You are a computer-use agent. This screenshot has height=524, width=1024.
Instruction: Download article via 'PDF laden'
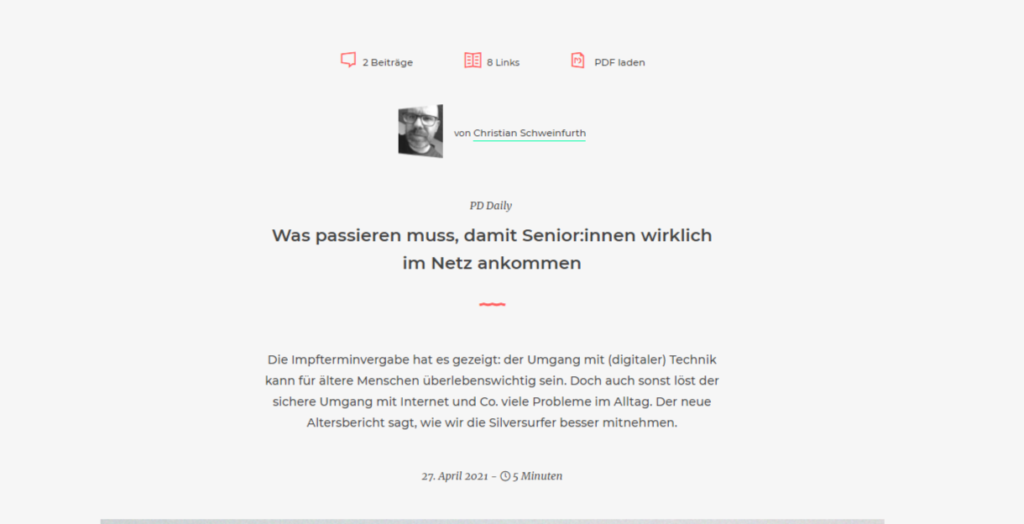[x=619, y=63]
